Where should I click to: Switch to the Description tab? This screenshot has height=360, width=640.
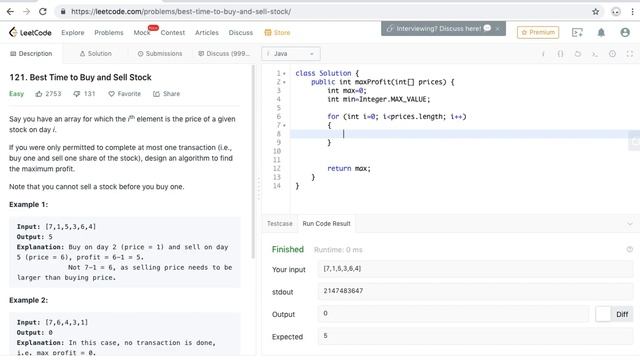(x=31, y=53)
